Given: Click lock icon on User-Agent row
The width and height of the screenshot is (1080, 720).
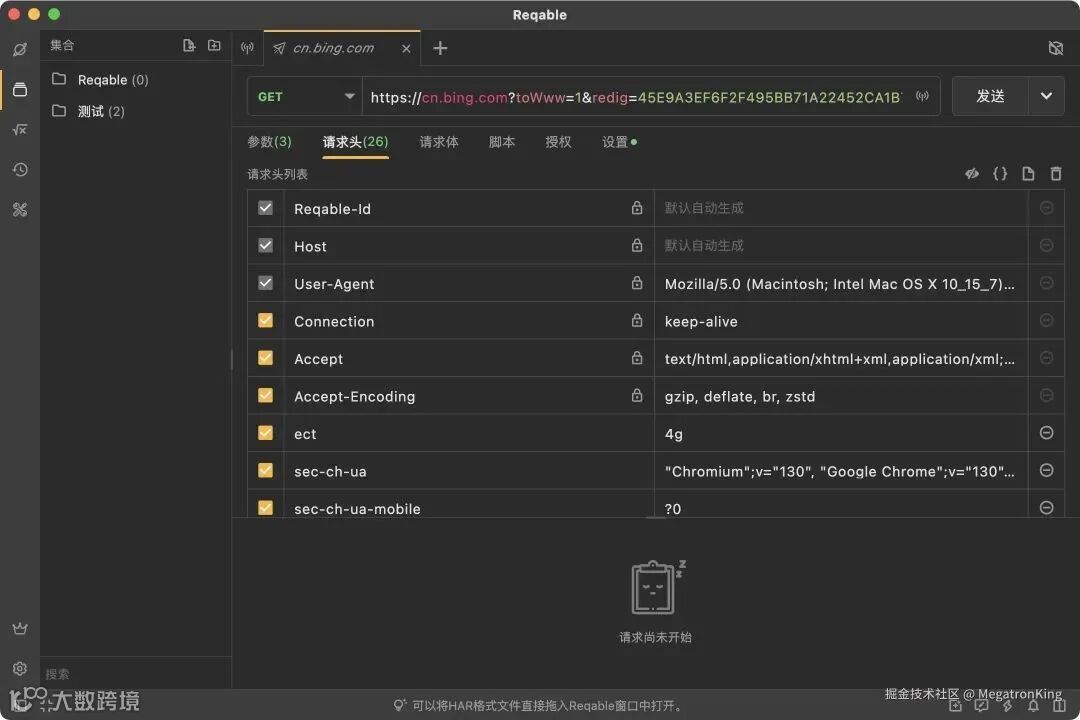Looking at the screenshot, I should point(637,282).
